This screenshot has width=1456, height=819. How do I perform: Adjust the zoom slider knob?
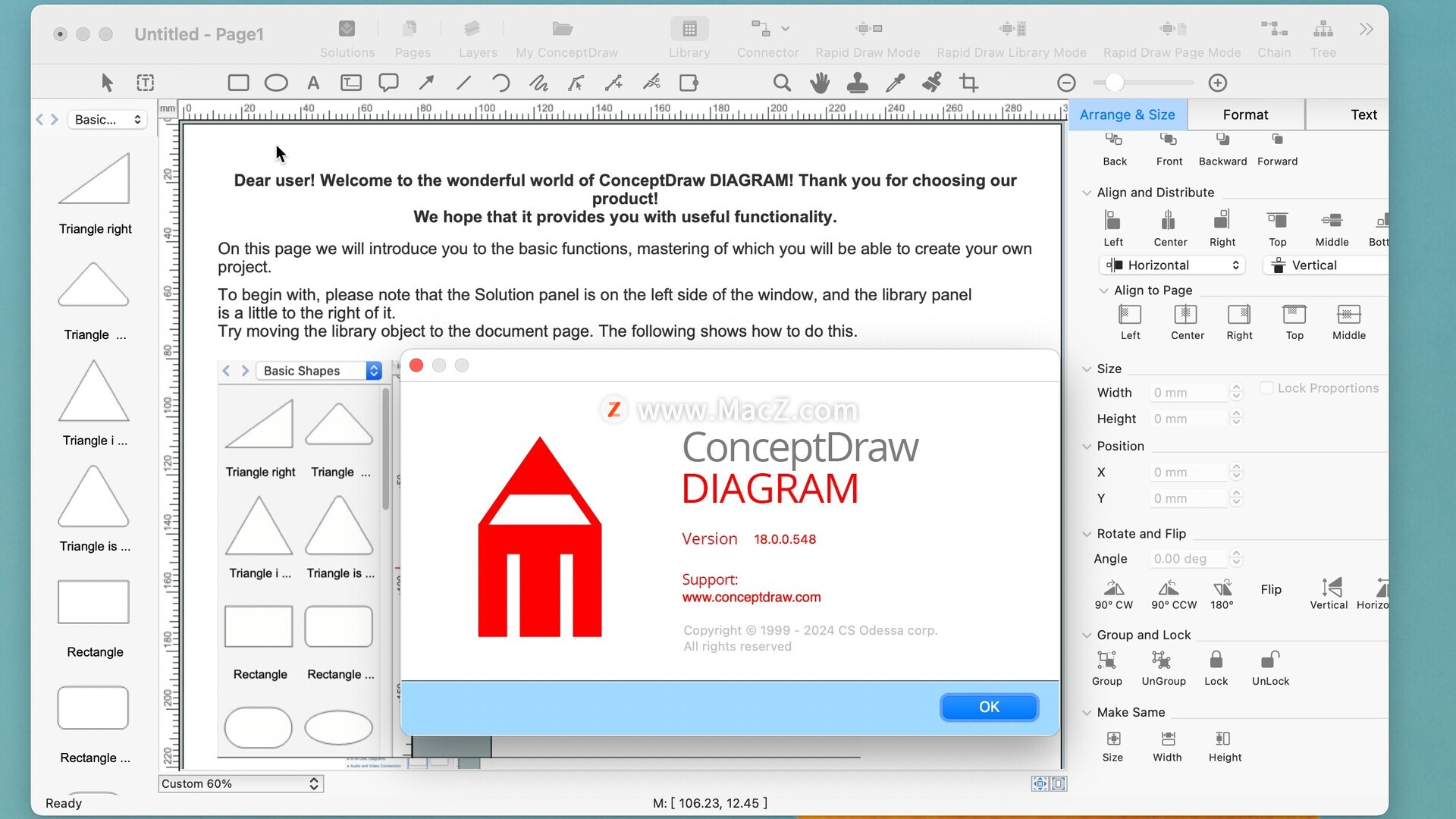pos(1114,83)
